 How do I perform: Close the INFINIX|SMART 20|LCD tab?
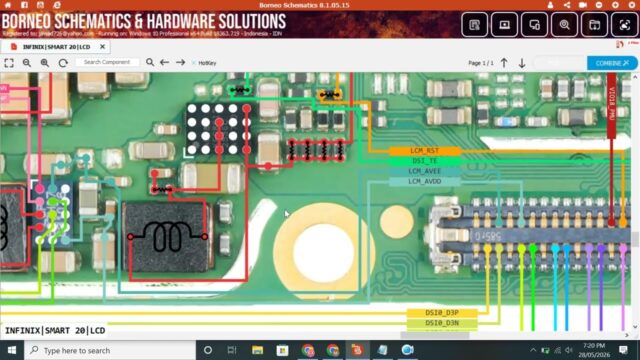[102, 47]
